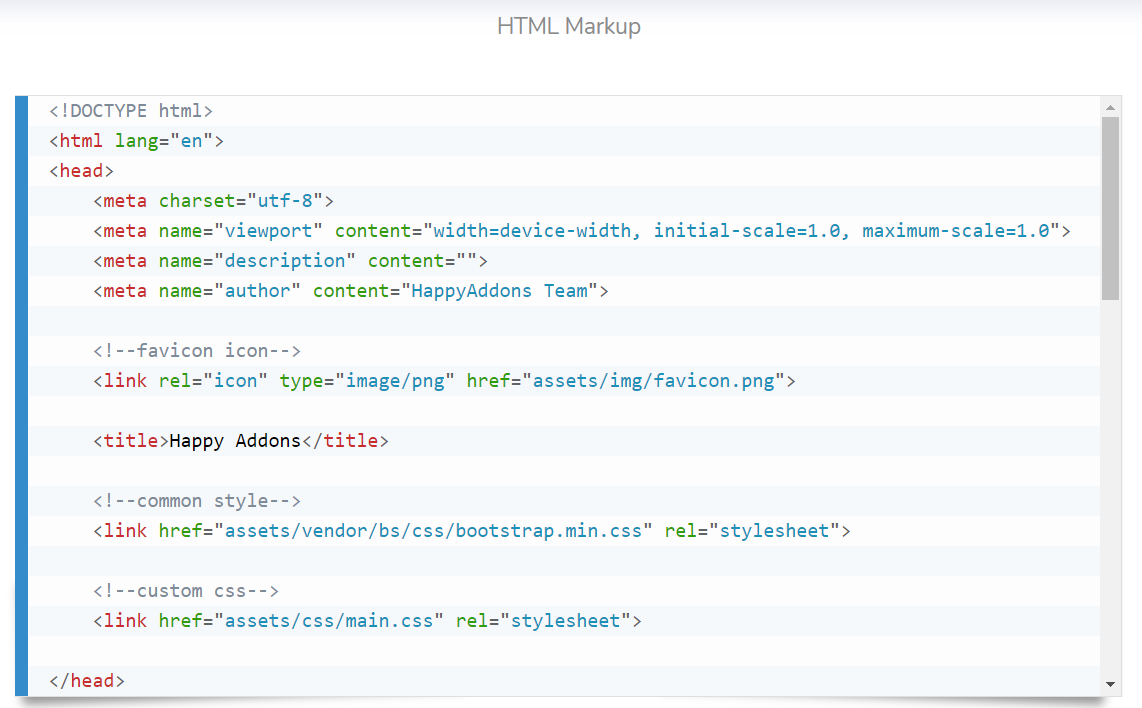Viewport: 1142px width, 708px height.
Task: Click the common style comment
Action: tap(197, 500)
